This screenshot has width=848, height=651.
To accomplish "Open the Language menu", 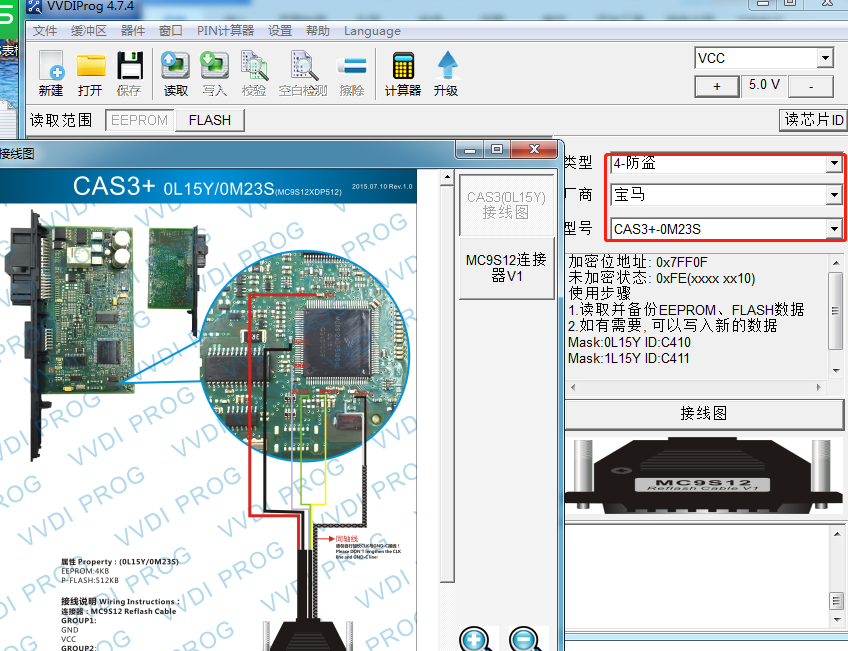I will (373, 31).
